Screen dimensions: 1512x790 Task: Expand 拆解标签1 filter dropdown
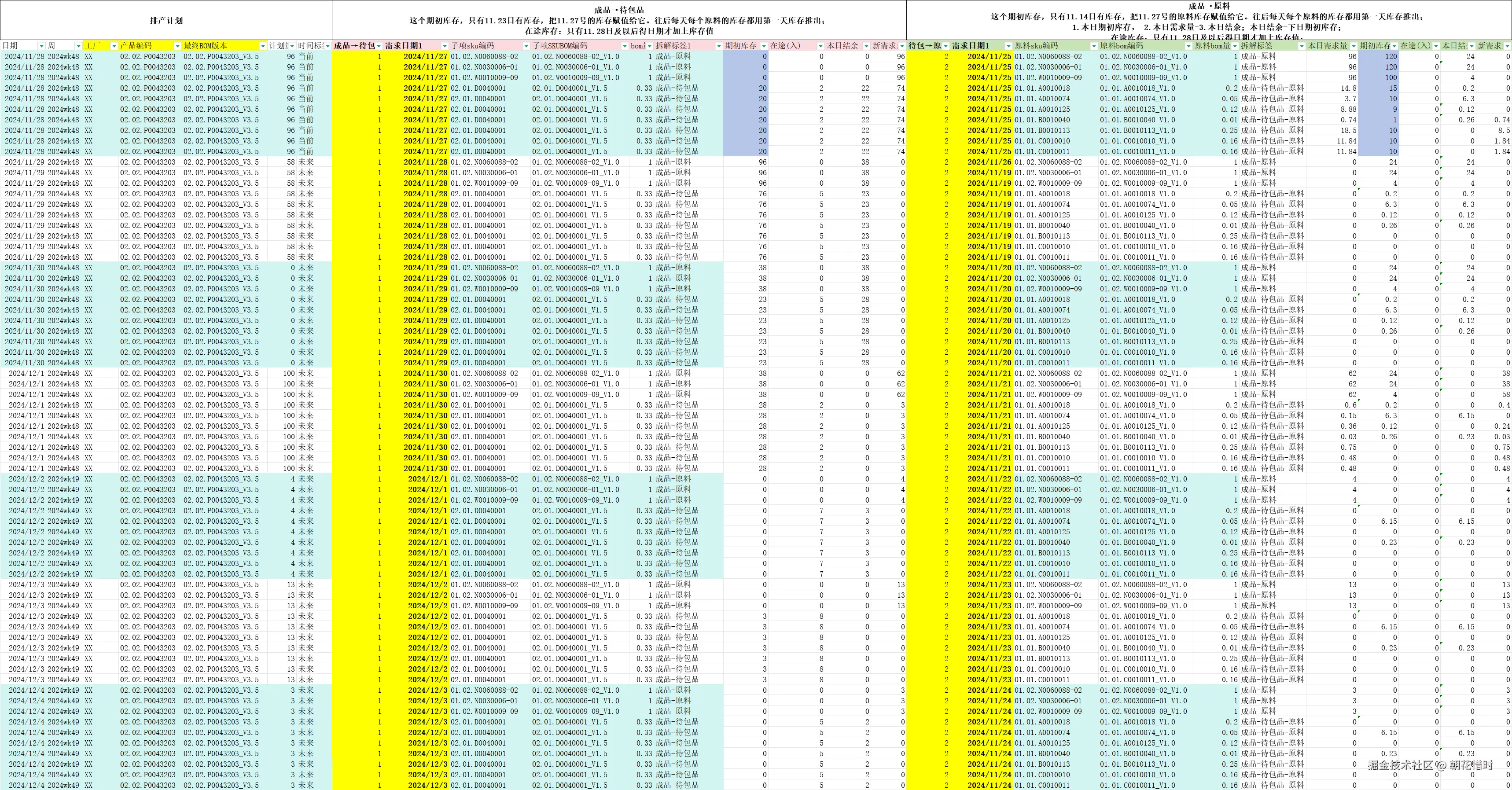(x=718, y=46)
